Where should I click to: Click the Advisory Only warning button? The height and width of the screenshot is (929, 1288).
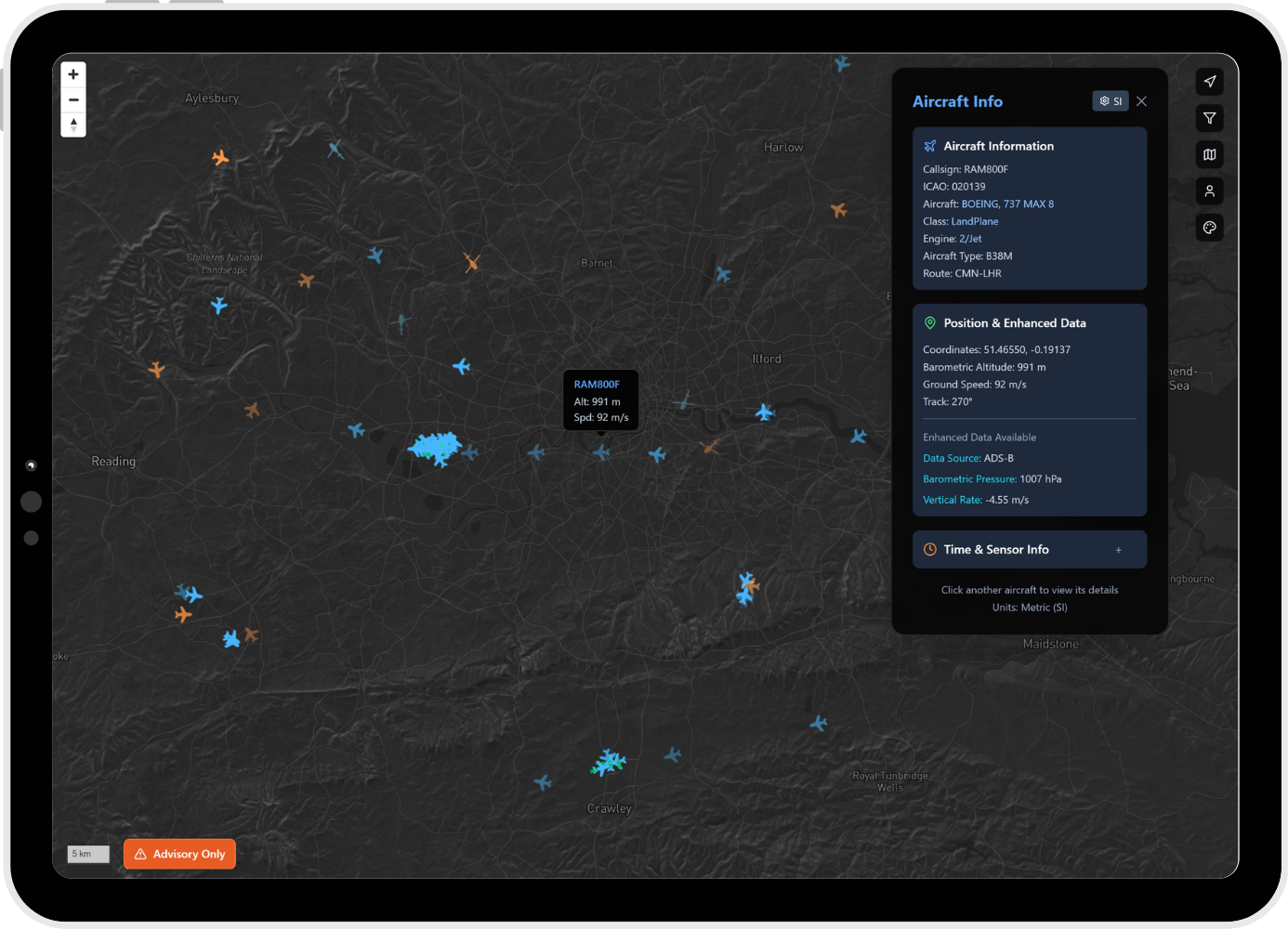[179, 854]
